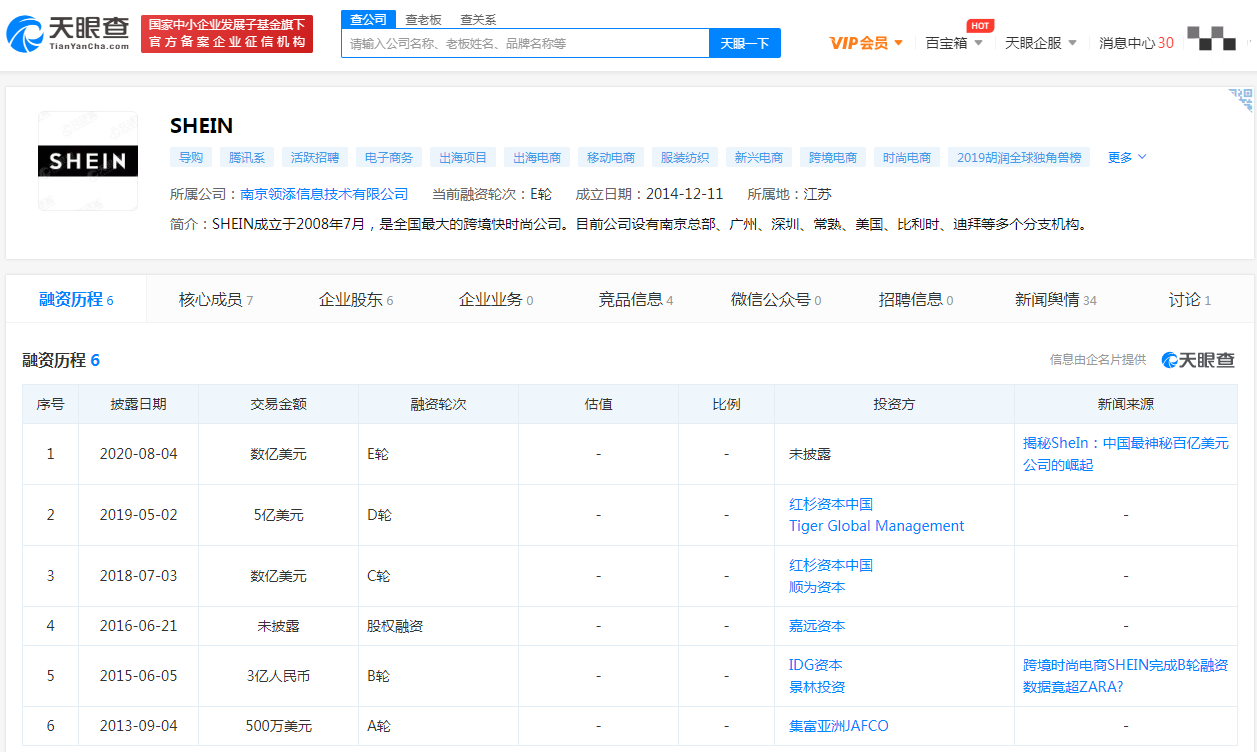Viewport: 1257px width, 752px height.
Task: Switch to the 讨论 tab
Action: click(1190, 299)
